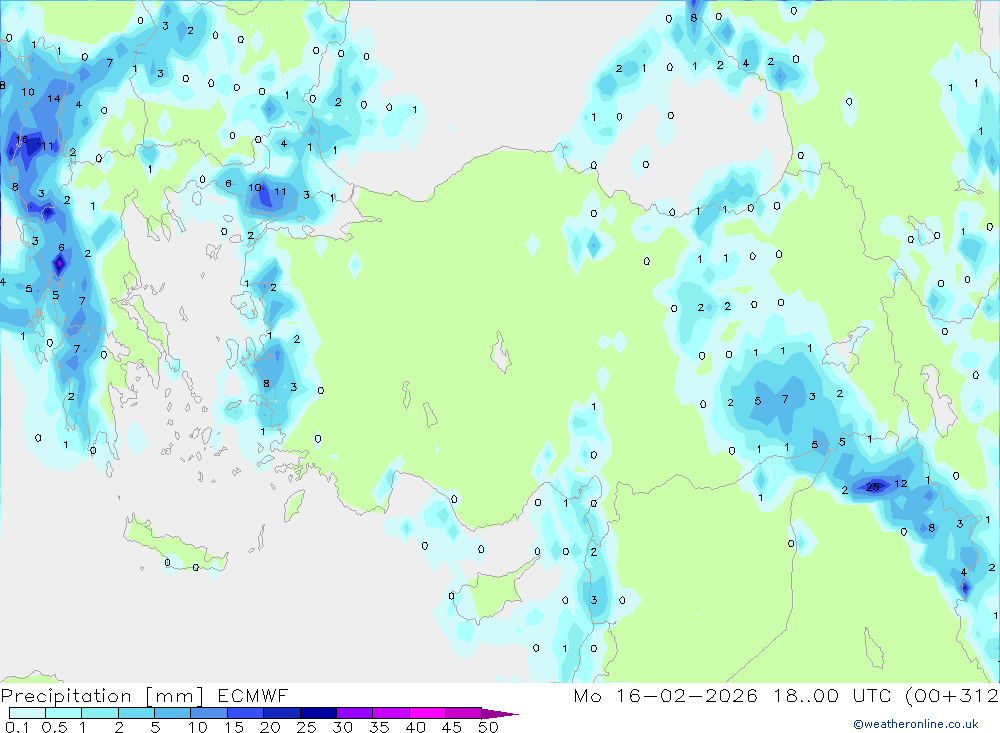Image resolution: width=1000 pixels, height=733 pixels.
Task: Click the legend scale label 35
Action: pyautogui.click(x=379, y=727)
